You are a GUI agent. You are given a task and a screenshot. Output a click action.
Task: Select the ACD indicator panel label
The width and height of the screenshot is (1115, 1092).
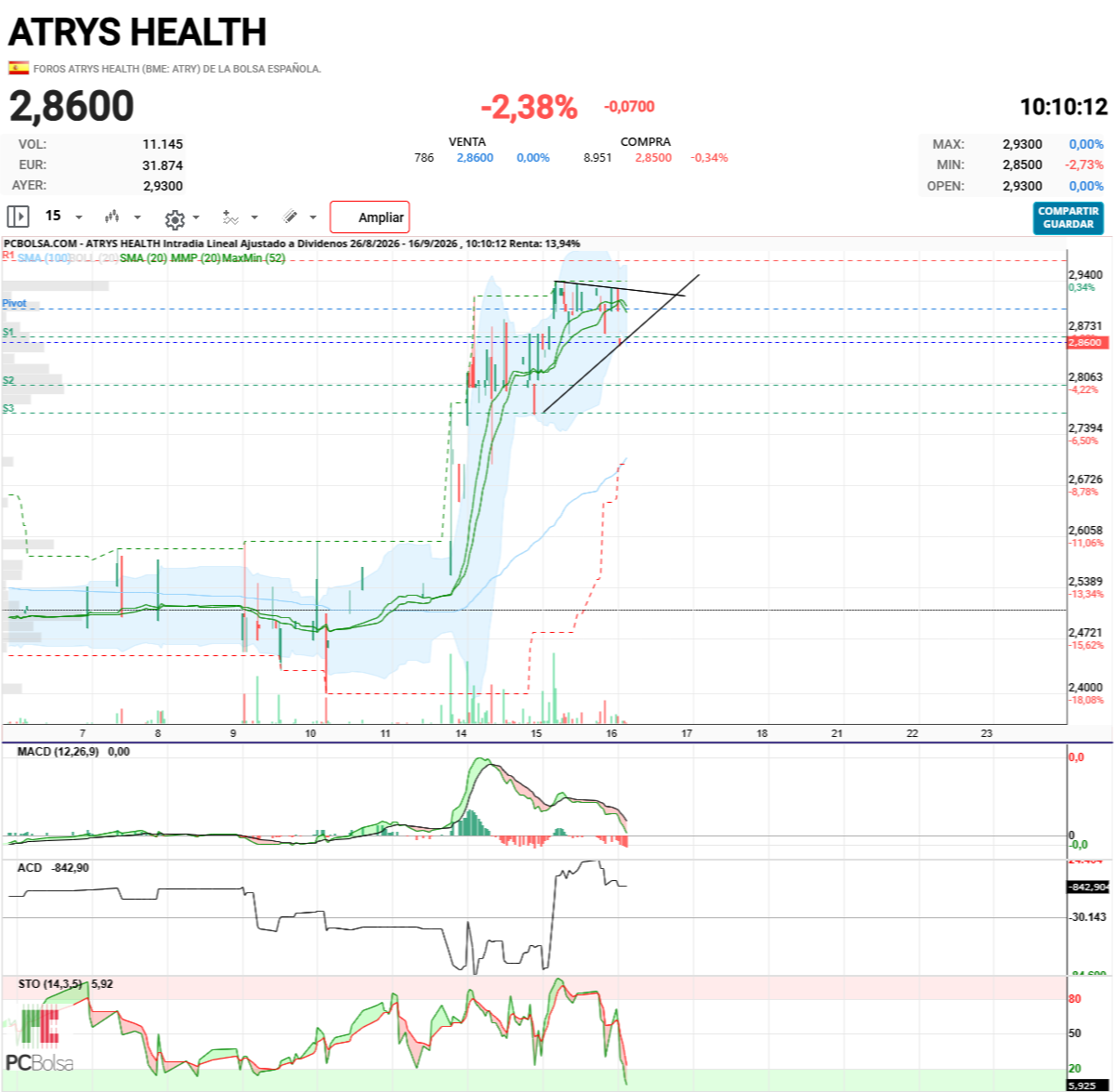click(30, 867)
